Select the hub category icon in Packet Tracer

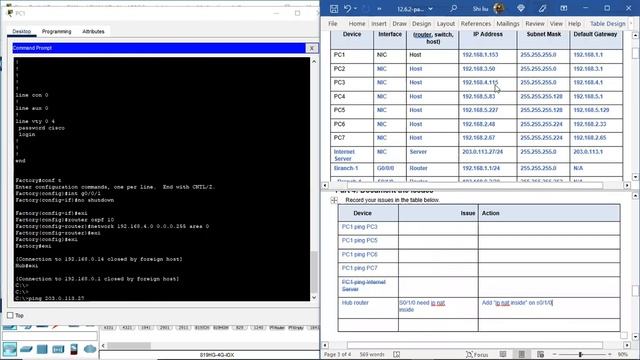(42, 349)
